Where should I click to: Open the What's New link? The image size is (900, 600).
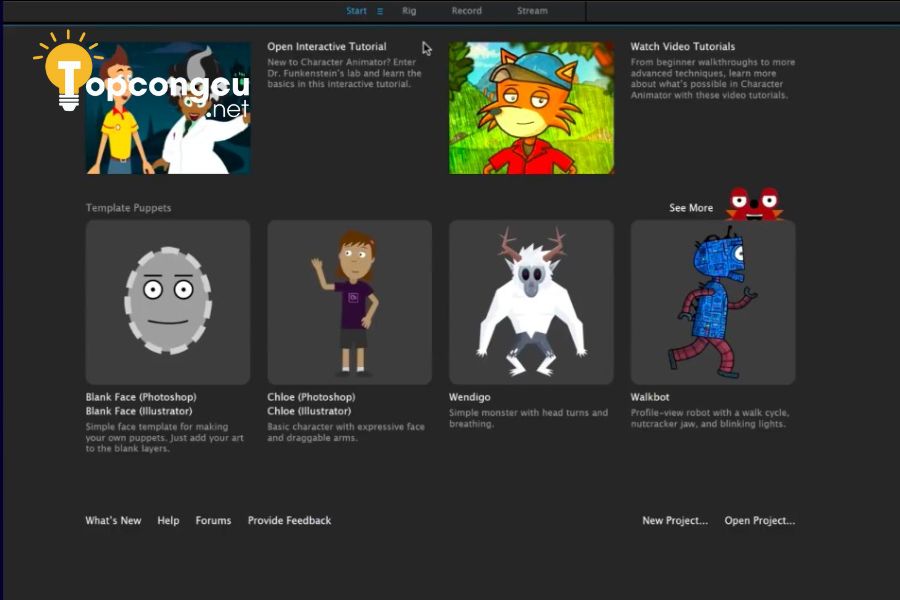pyautogui.click(x=113, y=521)
